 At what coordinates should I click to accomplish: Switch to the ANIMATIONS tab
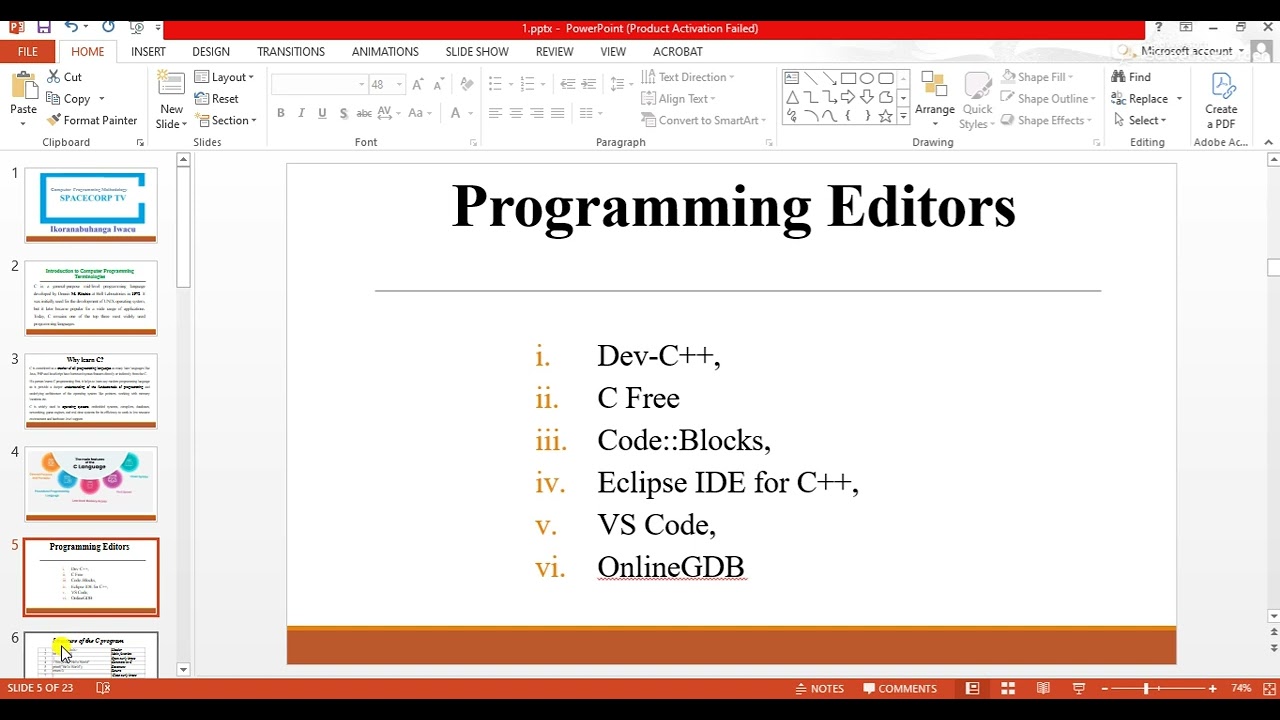click(385, 52)
